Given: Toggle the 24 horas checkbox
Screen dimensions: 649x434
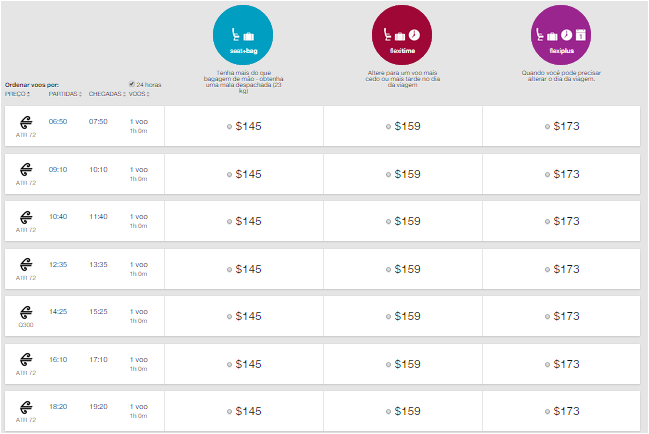Looking at the screenshot, I should pos(132,84).
